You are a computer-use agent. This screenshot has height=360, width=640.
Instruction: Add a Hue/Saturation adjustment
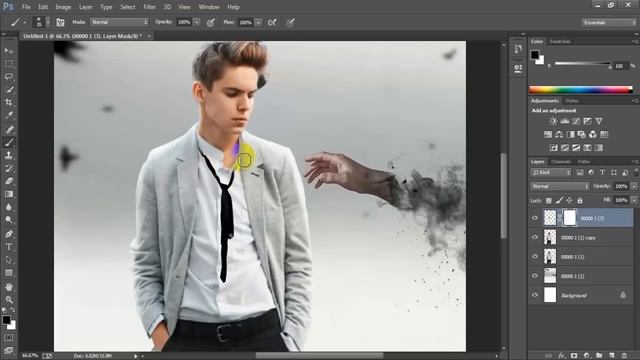pyautogui.click(x=548, y=134)
